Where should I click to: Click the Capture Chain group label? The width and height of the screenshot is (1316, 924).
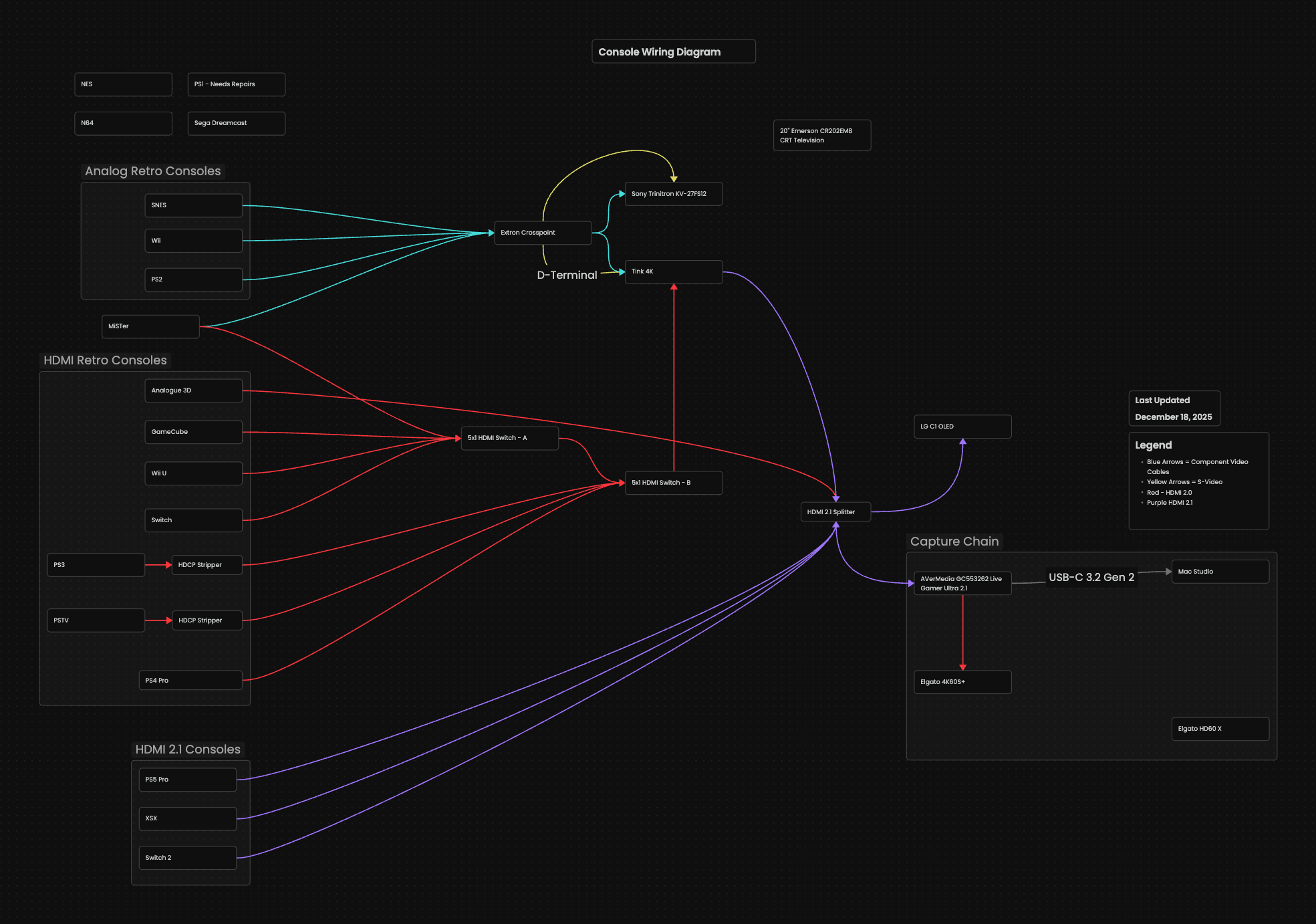[954, 542]
